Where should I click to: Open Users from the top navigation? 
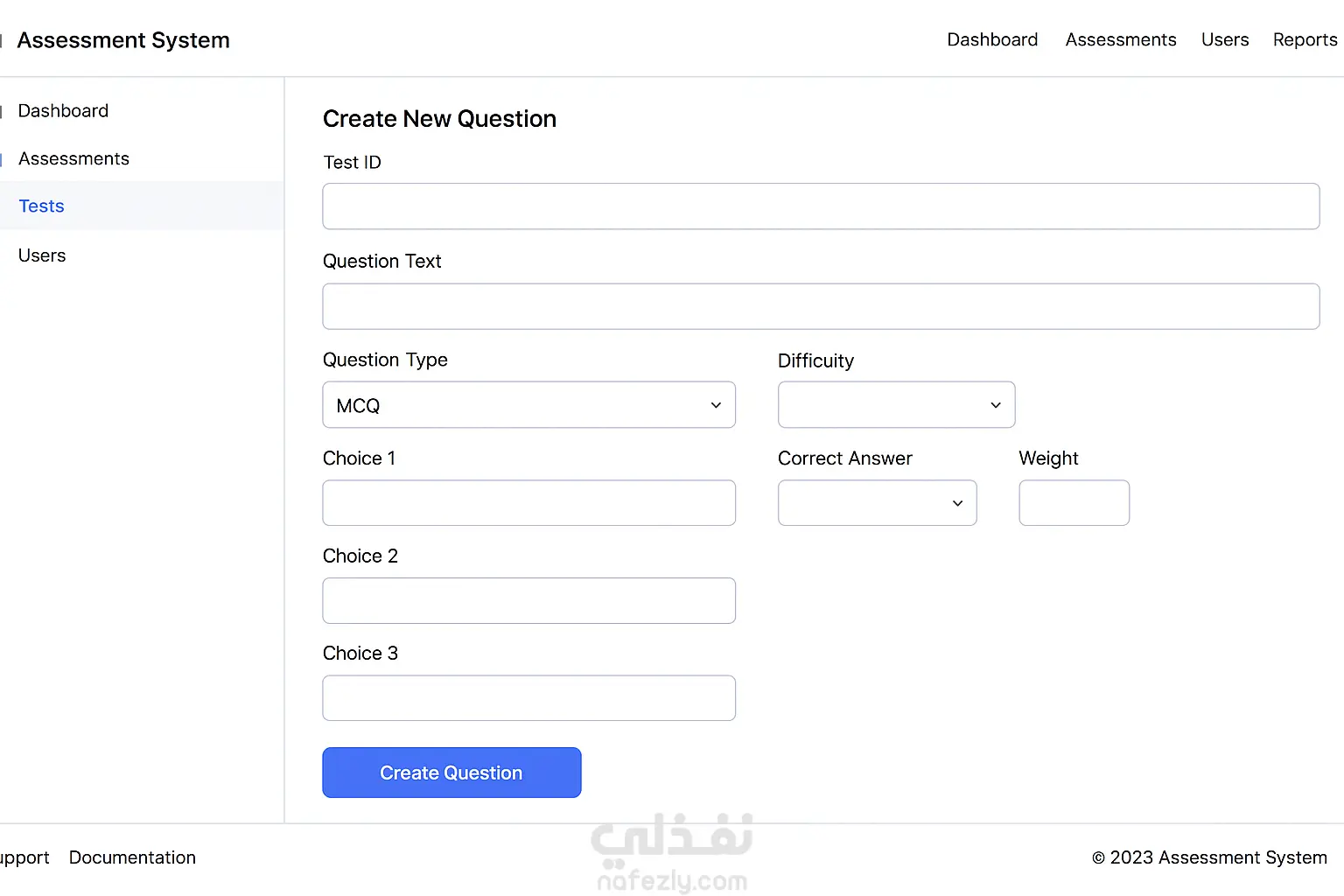click(1224, 40)
